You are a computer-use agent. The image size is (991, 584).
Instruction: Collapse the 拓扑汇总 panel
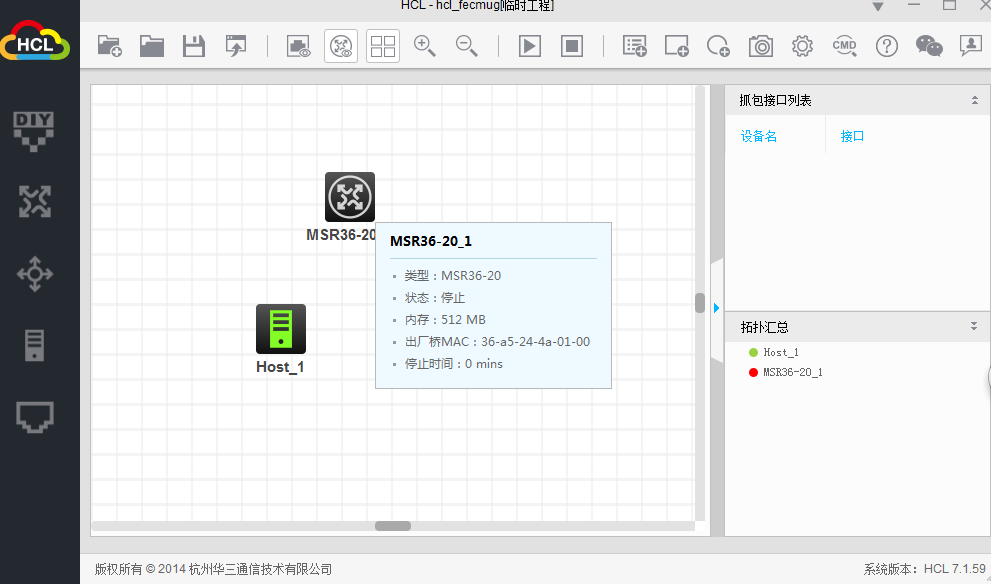point(974,326)
